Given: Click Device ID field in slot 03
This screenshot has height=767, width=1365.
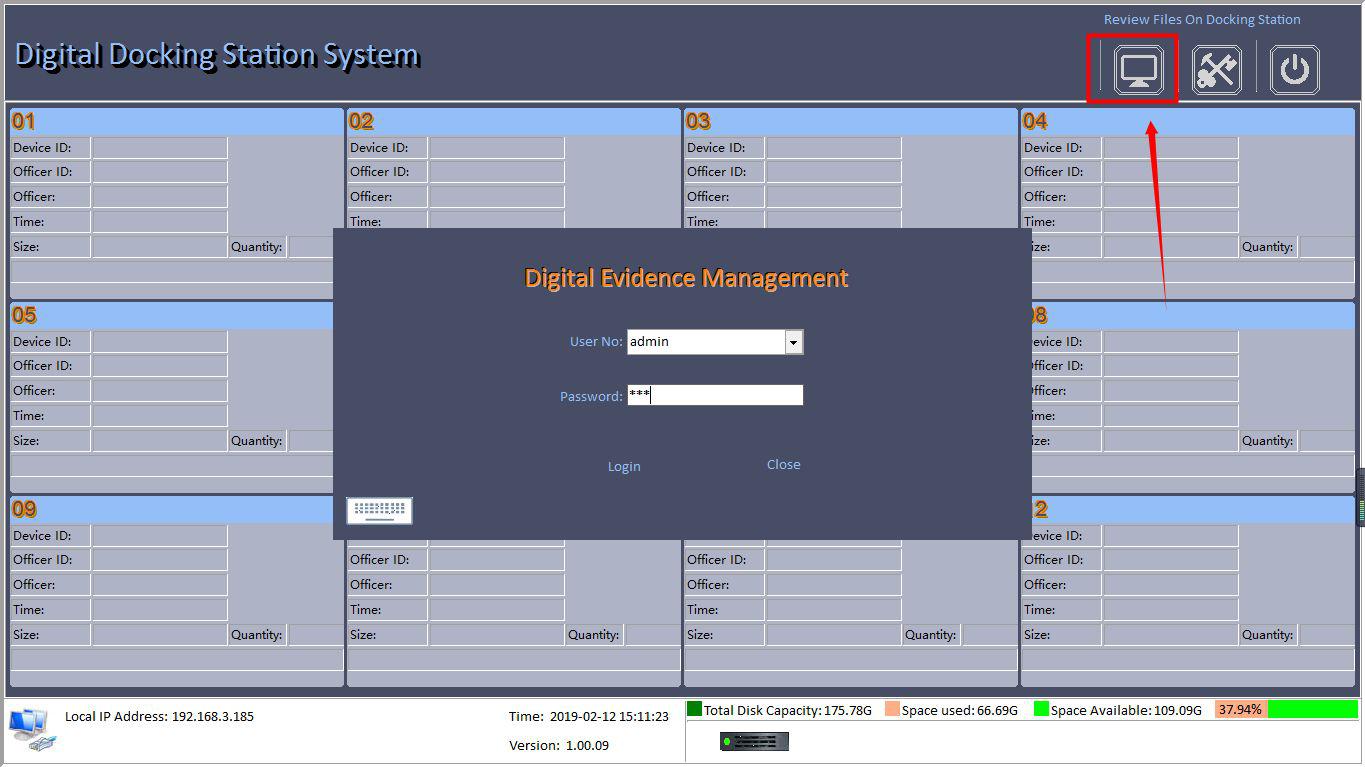Looking at the screenshot, I should tap(834, 148).
